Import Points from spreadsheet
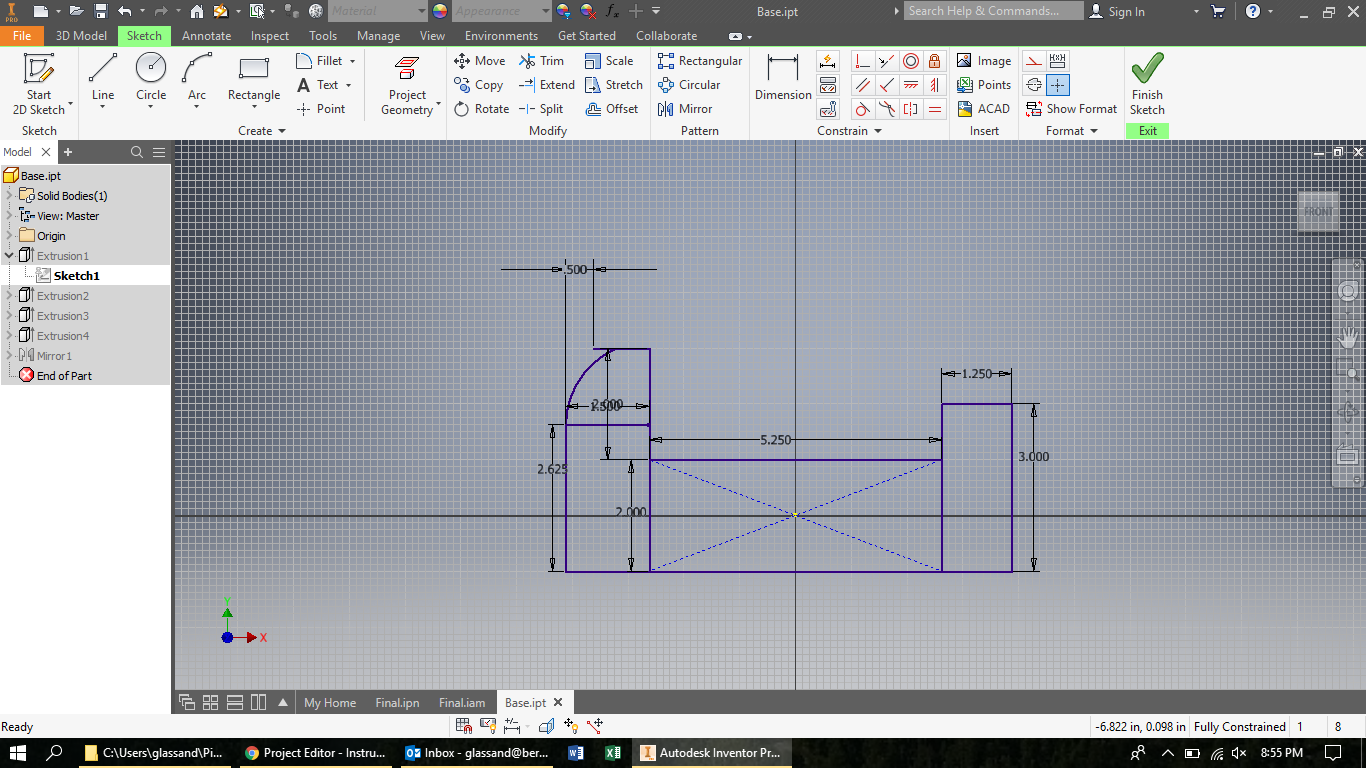 [x=984, y=85]
